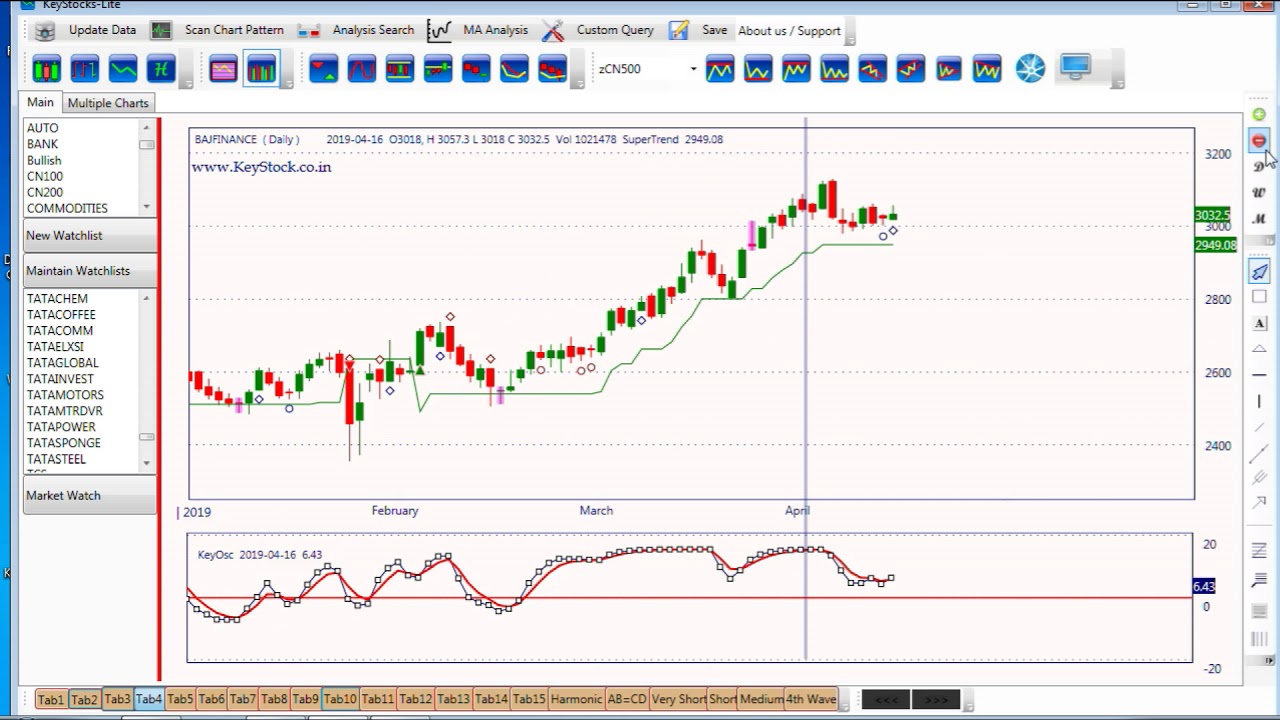Select Bullish in watchlist groups
1280x720 pixels.
tap(44, 160)
